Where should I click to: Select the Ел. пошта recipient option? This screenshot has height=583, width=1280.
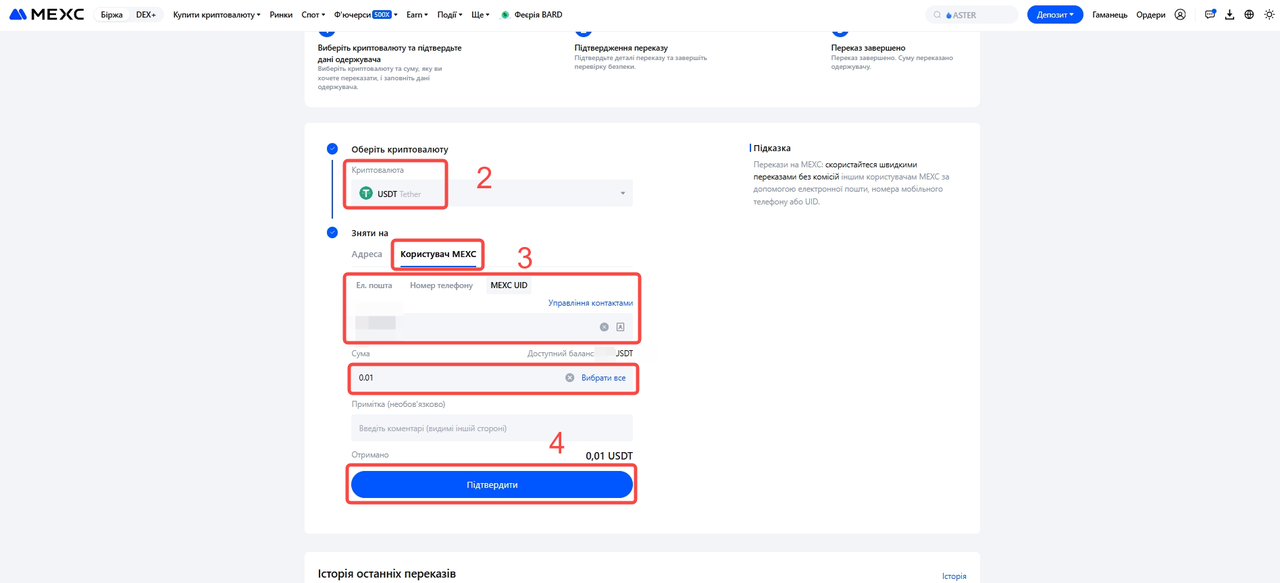tap(374, 285)
